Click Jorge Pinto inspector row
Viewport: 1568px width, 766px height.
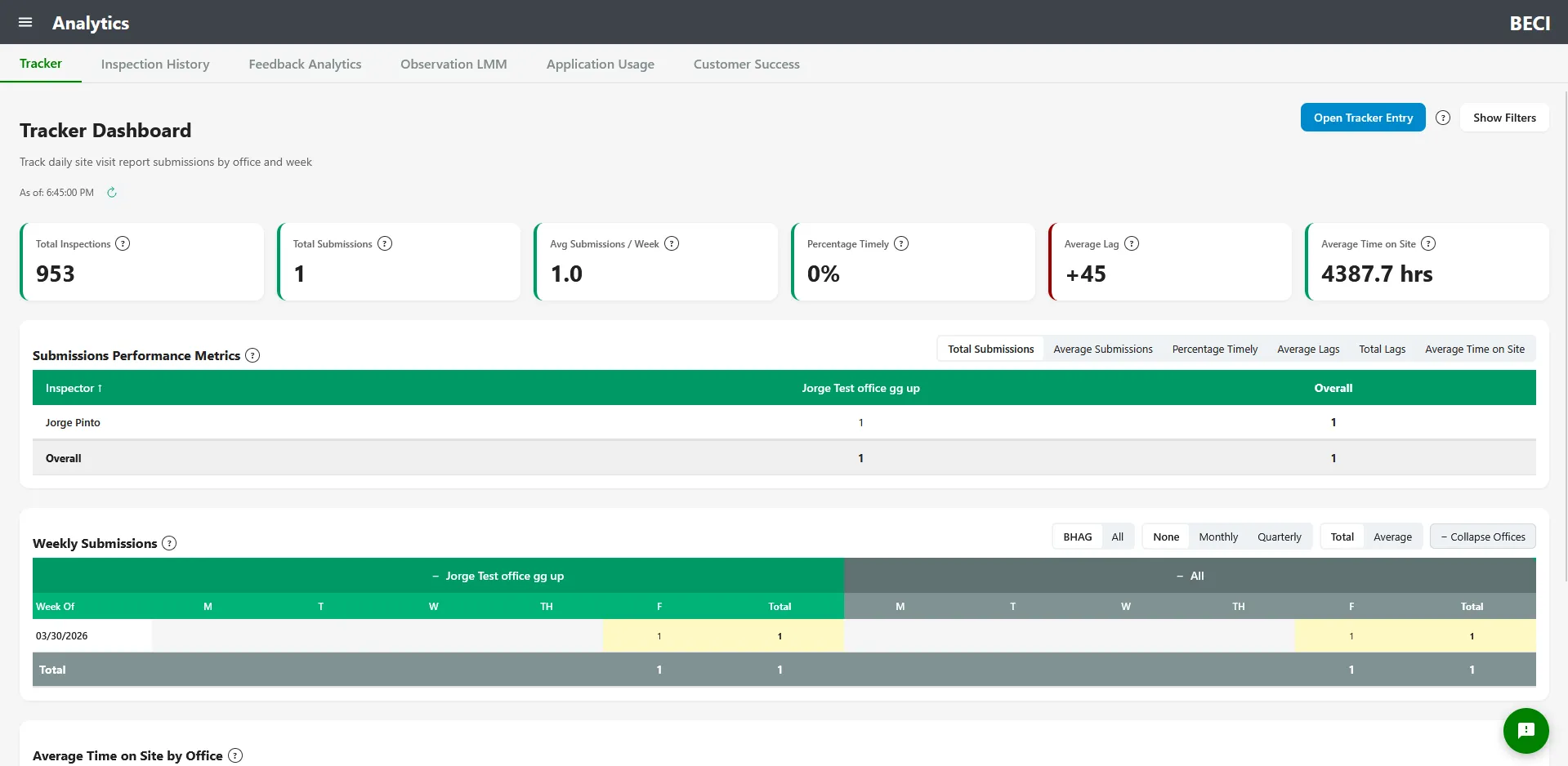tap(784, 422)
